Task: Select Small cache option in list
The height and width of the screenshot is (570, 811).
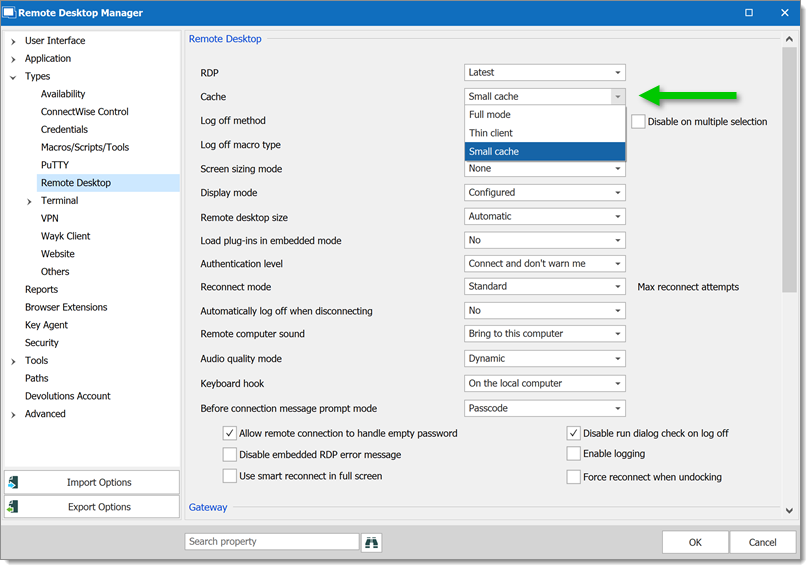Action: click(545, 152)
